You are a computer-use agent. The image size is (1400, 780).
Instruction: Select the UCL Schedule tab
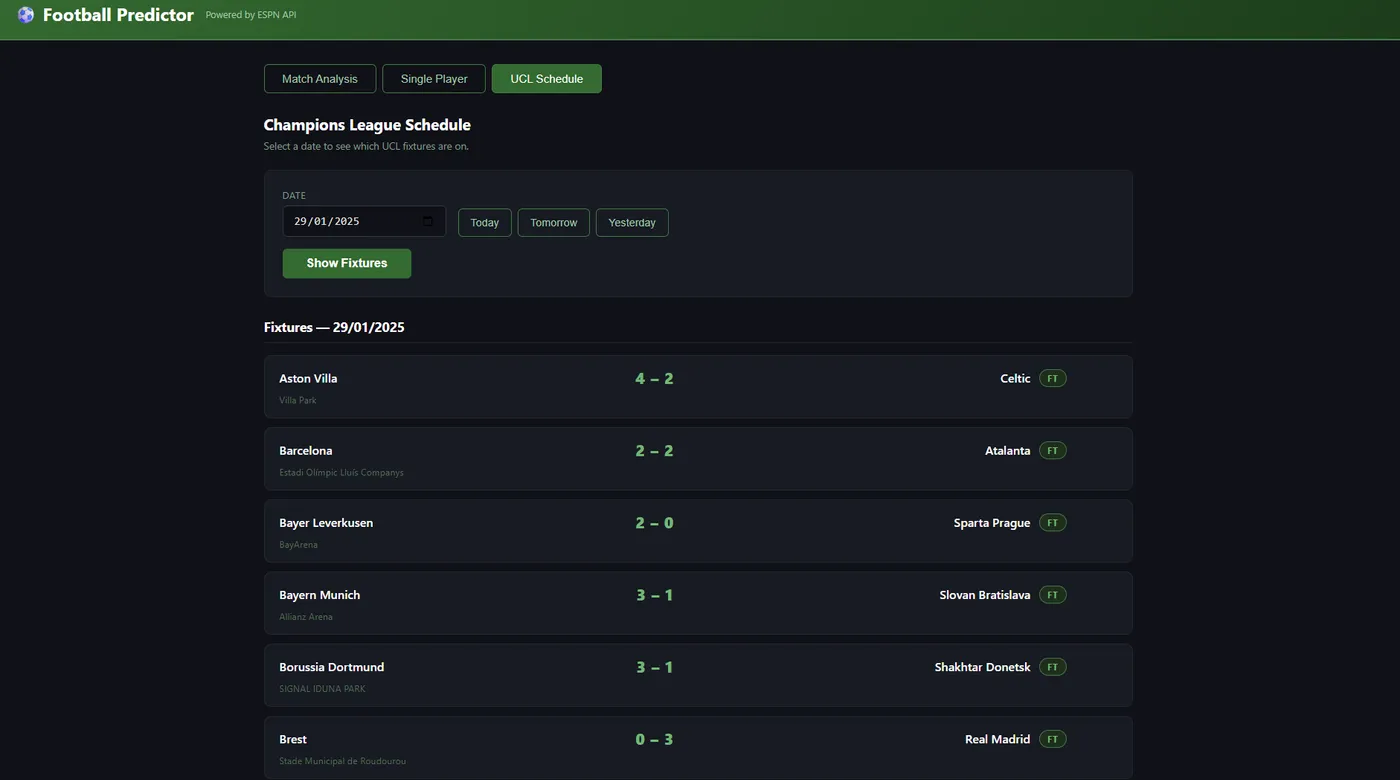[547, 79]
